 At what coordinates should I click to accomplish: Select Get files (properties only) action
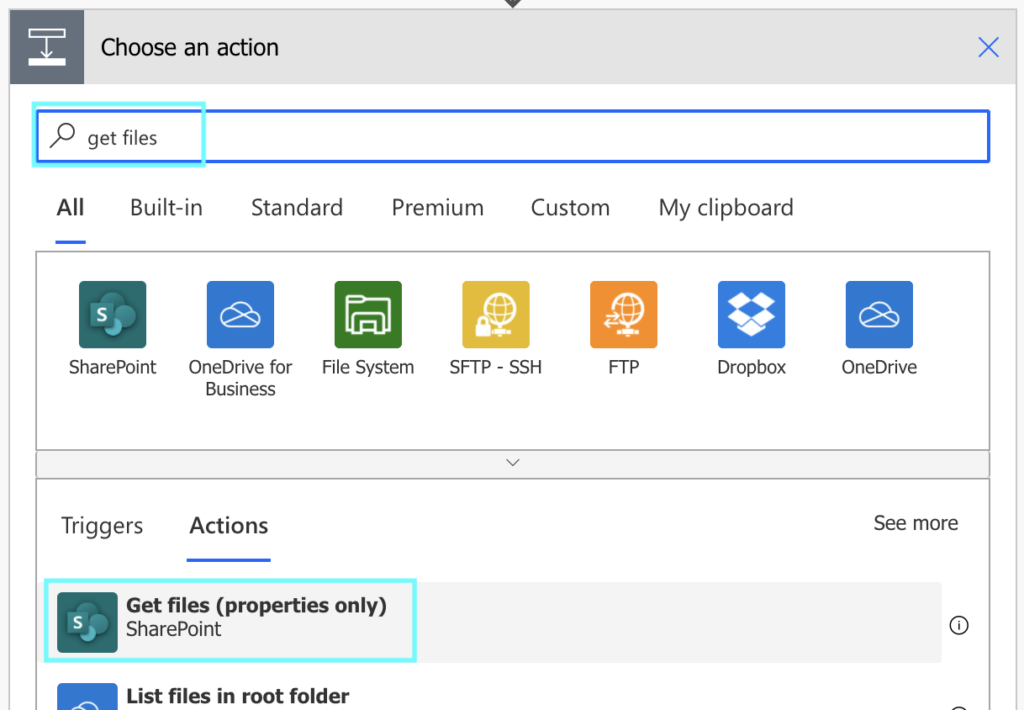(x=492, y=622)
